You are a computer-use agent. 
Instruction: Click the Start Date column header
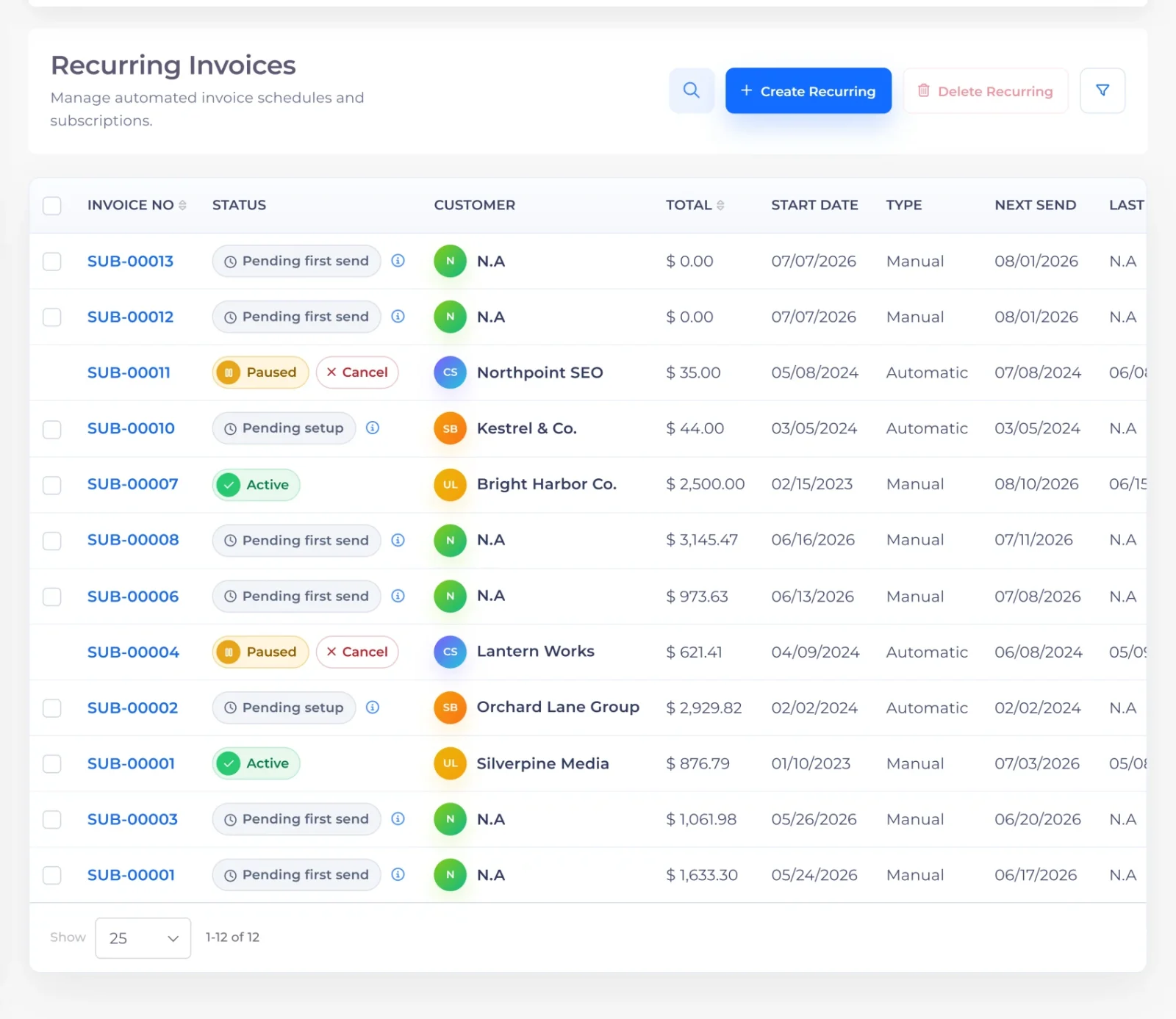(x=814, y=205)
